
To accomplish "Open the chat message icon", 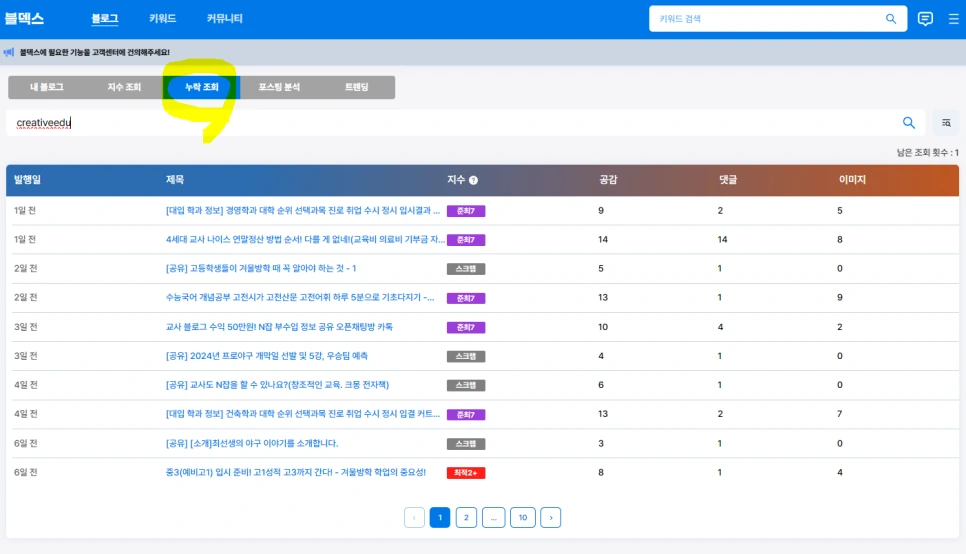I will coord(925,18).
